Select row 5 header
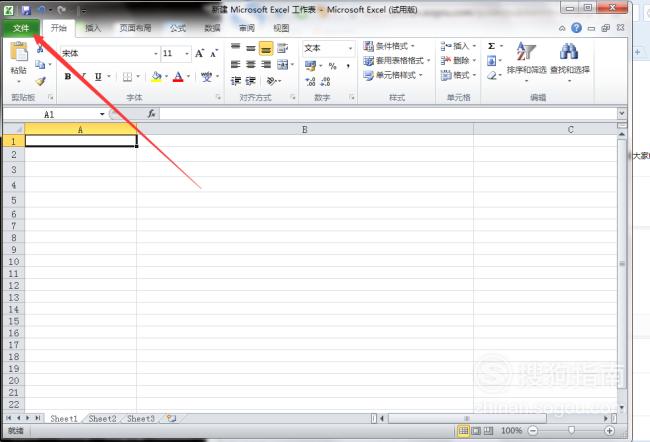The image size is (650, 442). pyautogui.click(x=14, y=200)
